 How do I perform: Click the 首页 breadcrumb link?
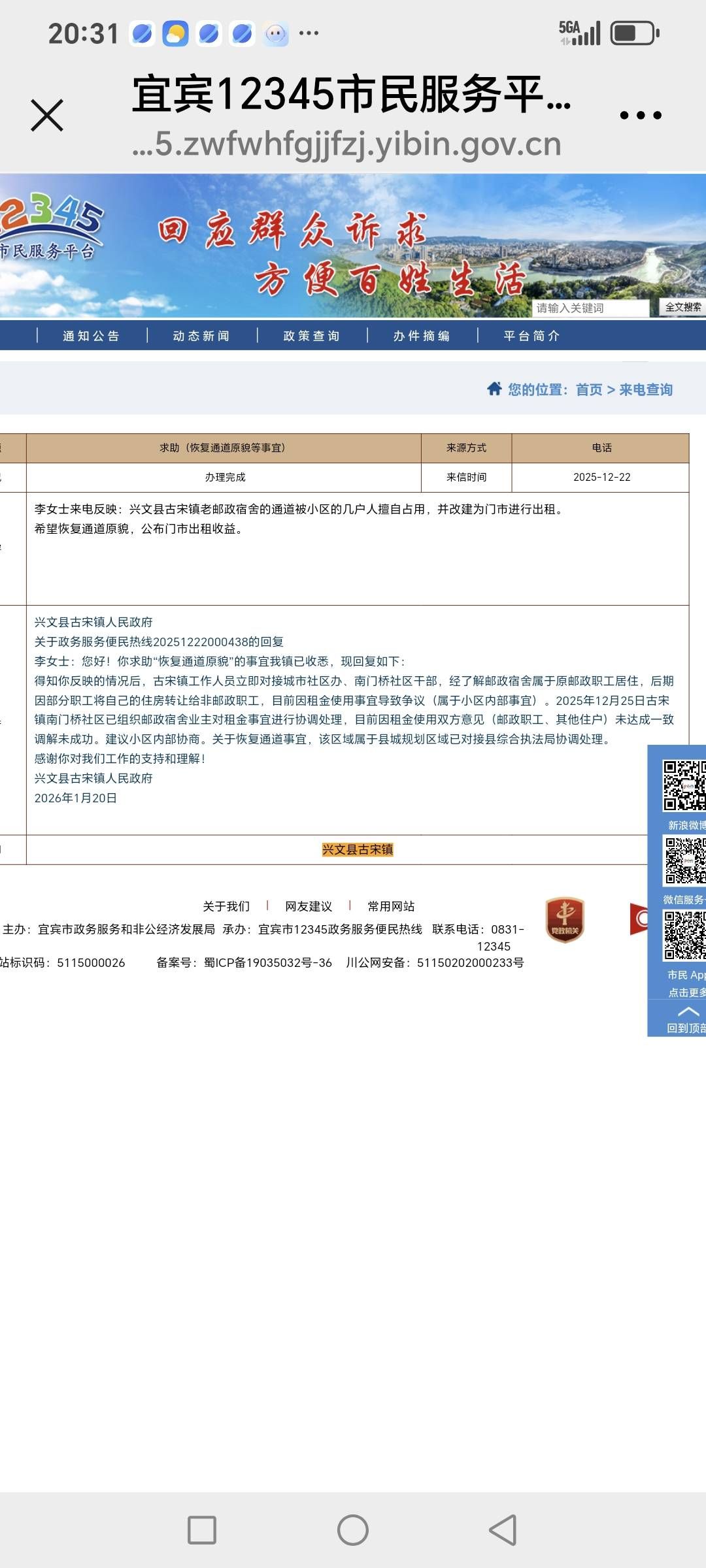click(588, 390)
